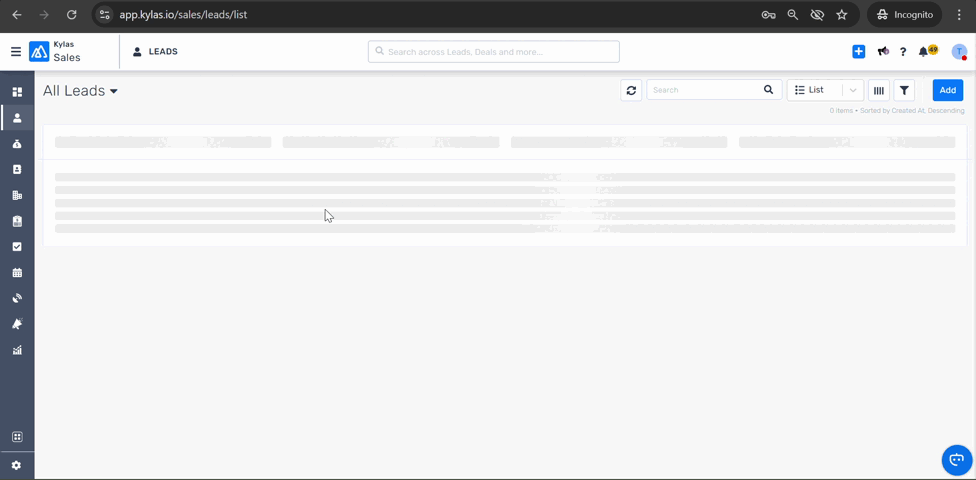Click the crossed-eye tracking protection icon
This screenshot has width=976, height=480.
point(817,14)
